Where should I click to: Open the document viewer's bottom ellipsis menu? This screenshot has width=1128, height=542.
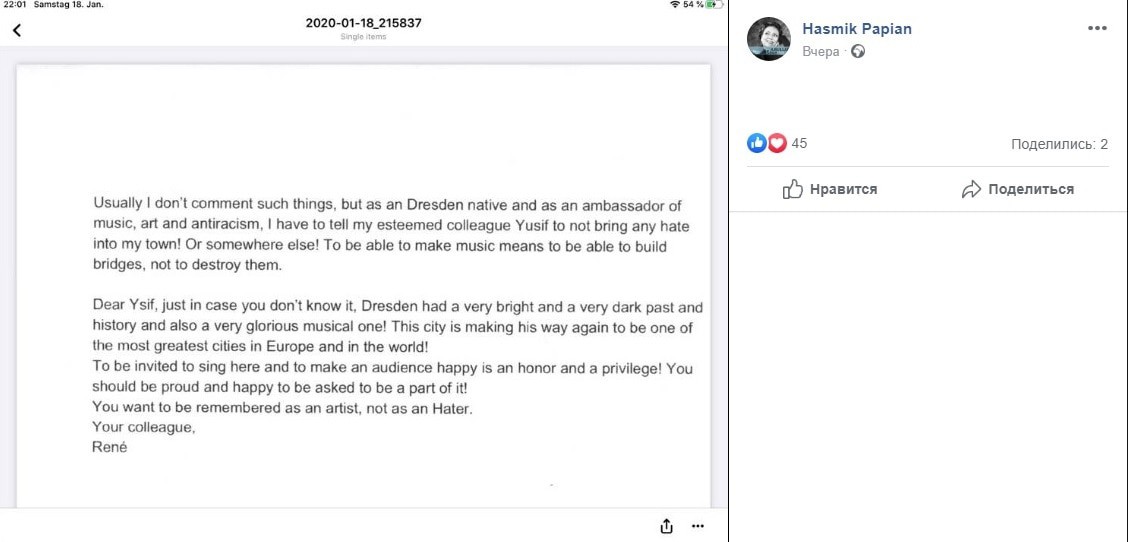click(x=698, y=526)
